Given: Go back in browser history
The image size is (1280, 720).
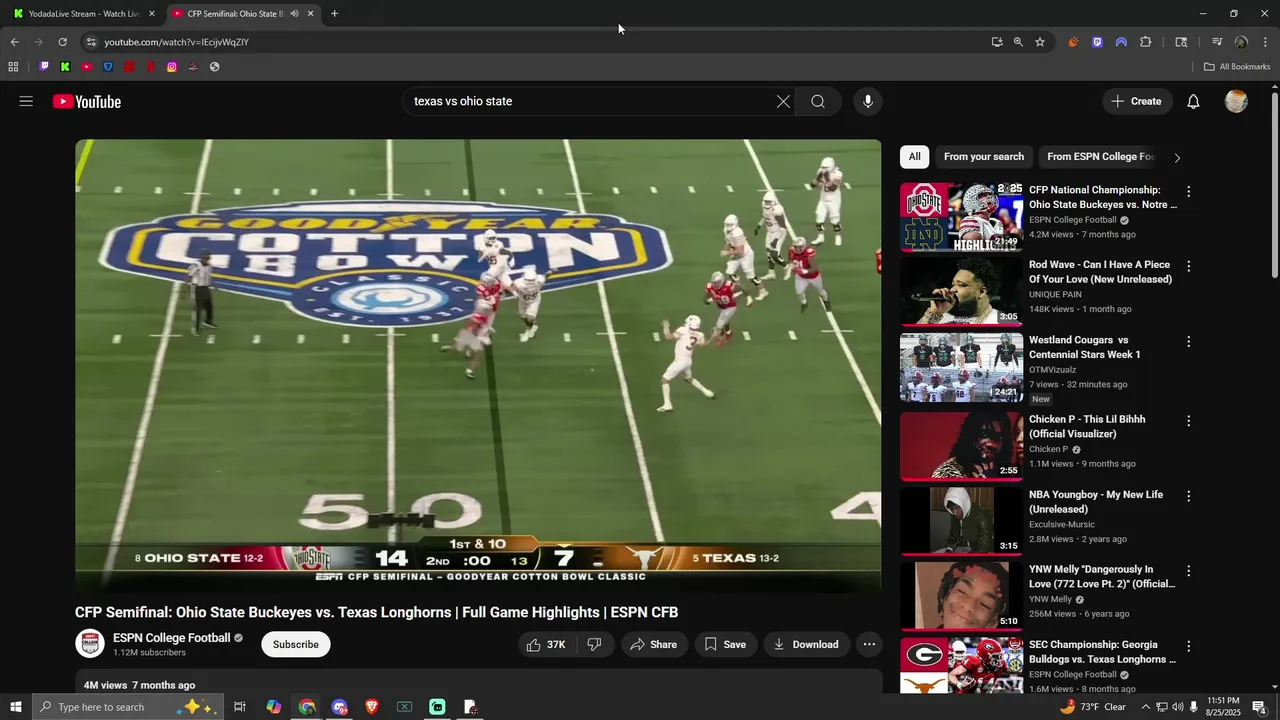Looking at the screenshot, I should tap(14, 42).
